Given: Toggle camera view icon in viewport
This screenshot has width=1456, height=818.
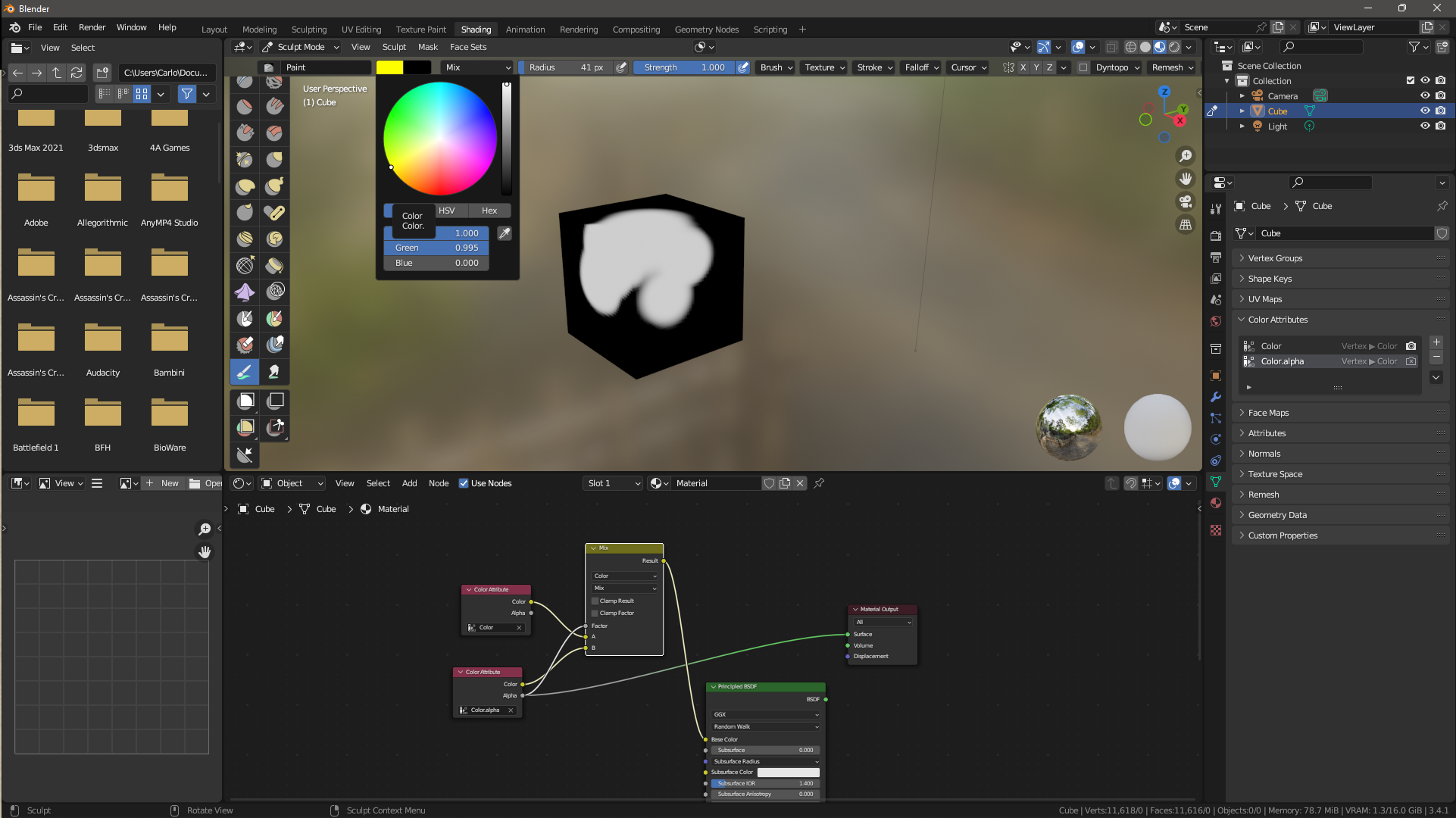Looking at the screenshot, I should pyautogui.click(x=1185, y=201).
